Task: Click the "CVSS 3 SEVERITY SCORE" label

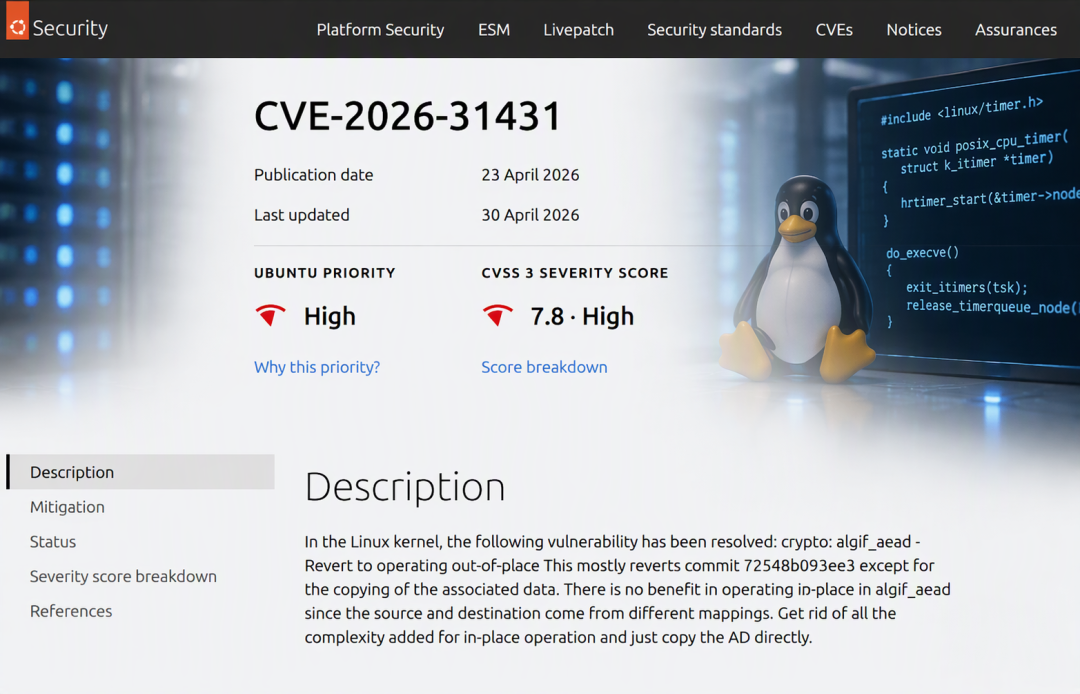Action: pyautogui.click(x=574, y=273)
